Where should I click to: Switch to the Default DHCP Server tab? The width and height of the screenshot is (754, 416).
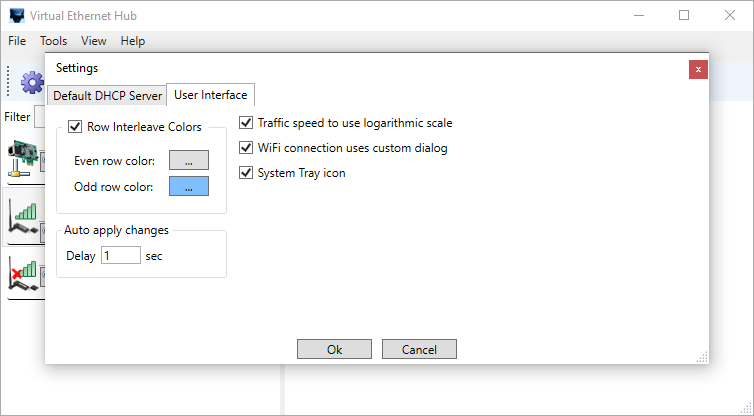[106, 96]
